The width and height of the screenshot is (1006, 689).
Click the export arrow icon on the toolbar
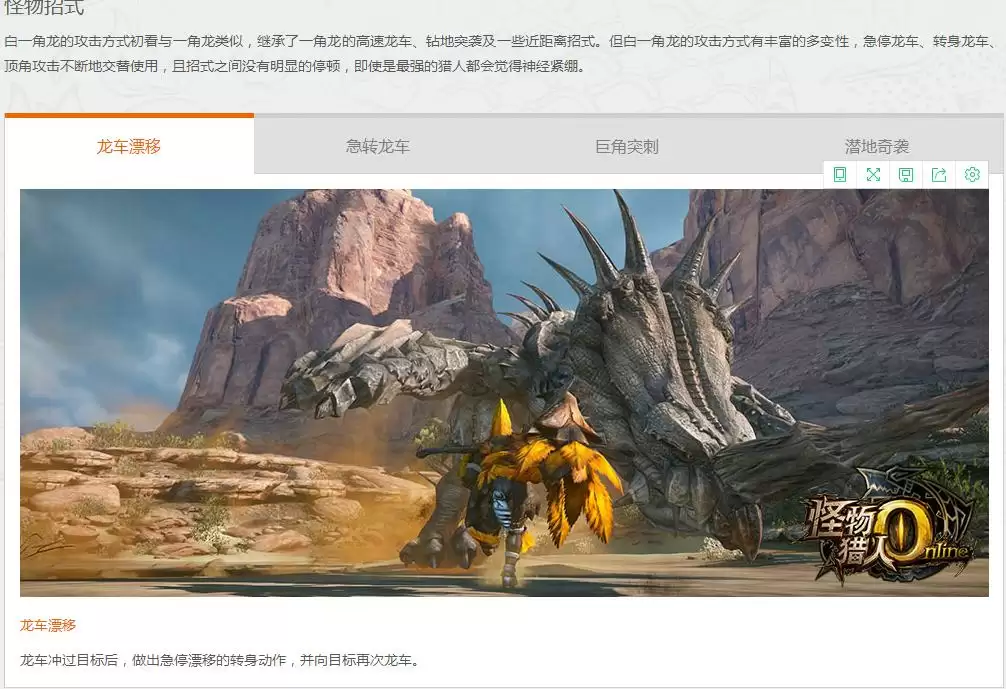(938, 175)
